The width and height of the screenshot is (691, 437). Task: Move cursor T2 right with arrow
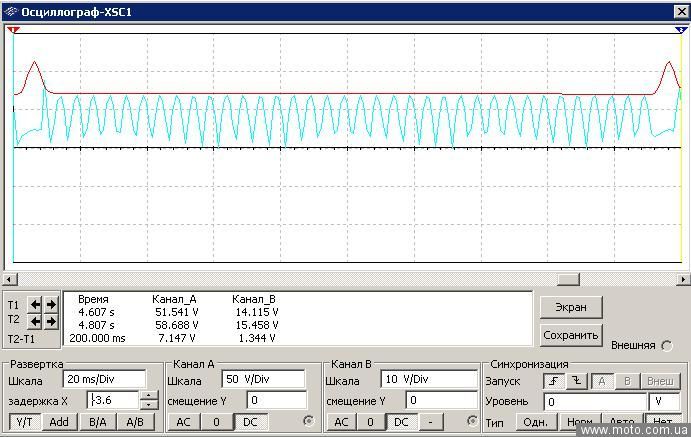point(51,322)
